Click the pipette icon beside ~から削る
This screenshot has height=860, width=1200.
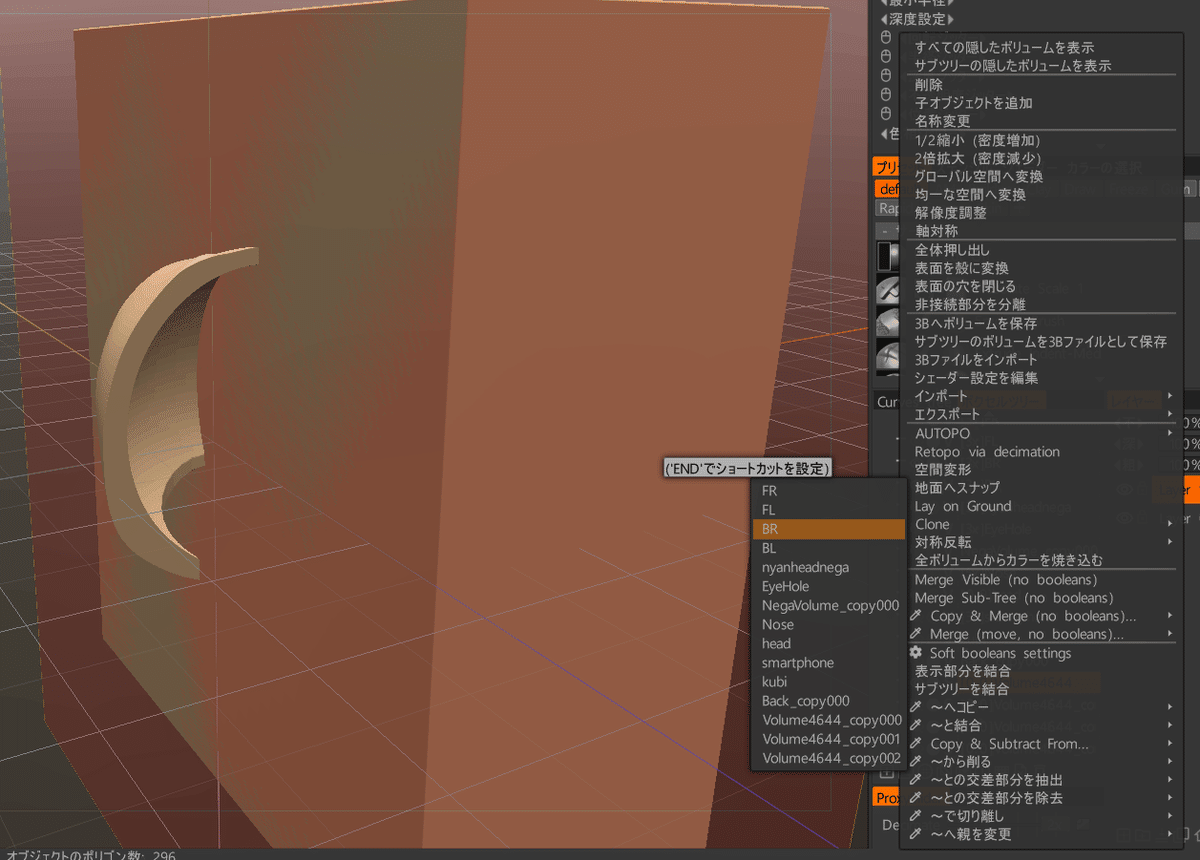(915, 762)
